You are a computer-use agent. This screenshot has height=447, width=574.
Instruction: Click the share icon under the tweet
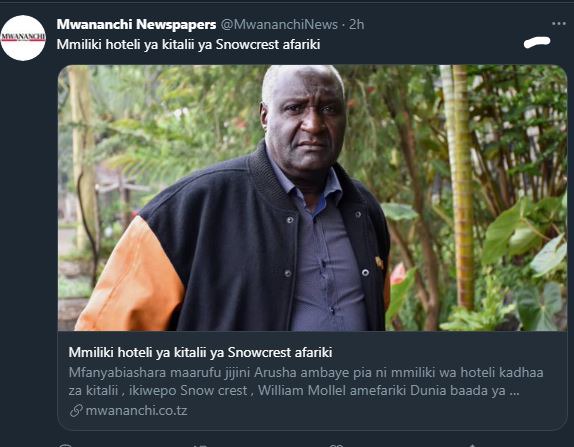point(472,445)
